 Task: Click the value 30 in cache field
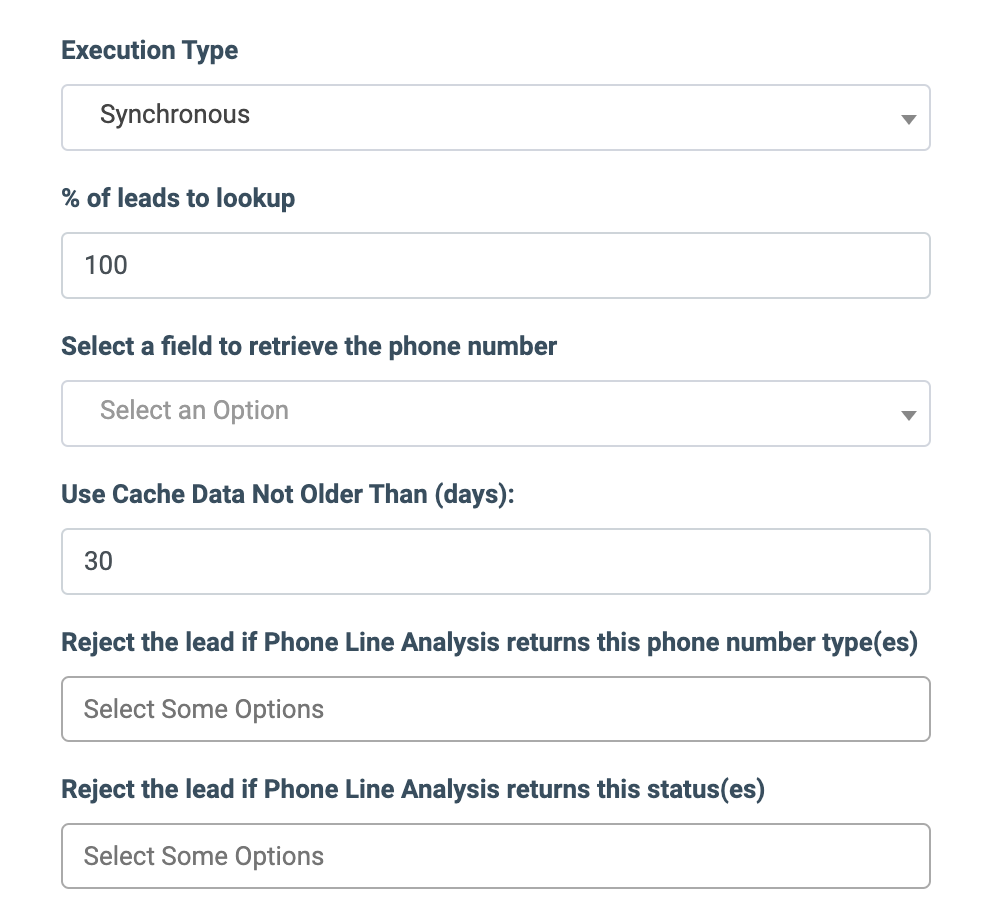point(98,561)
